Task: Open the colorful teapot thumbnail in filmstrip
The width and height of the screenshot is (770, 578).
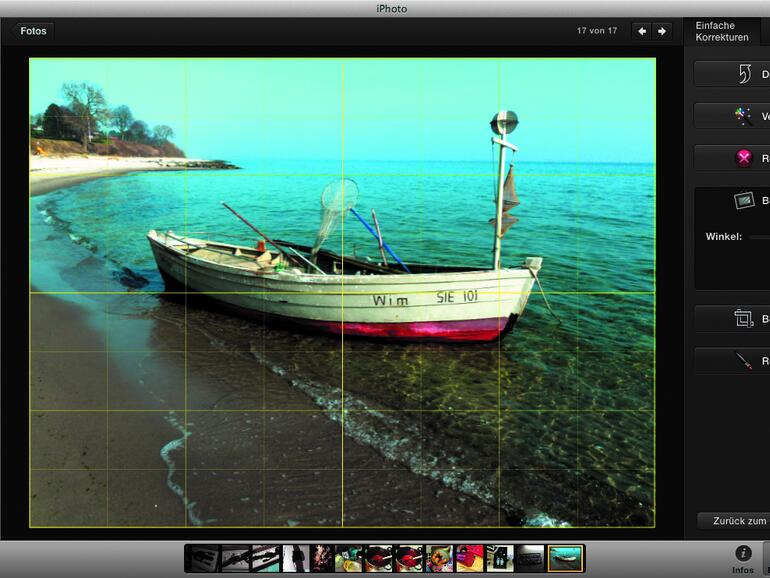Action: (439, 558)
